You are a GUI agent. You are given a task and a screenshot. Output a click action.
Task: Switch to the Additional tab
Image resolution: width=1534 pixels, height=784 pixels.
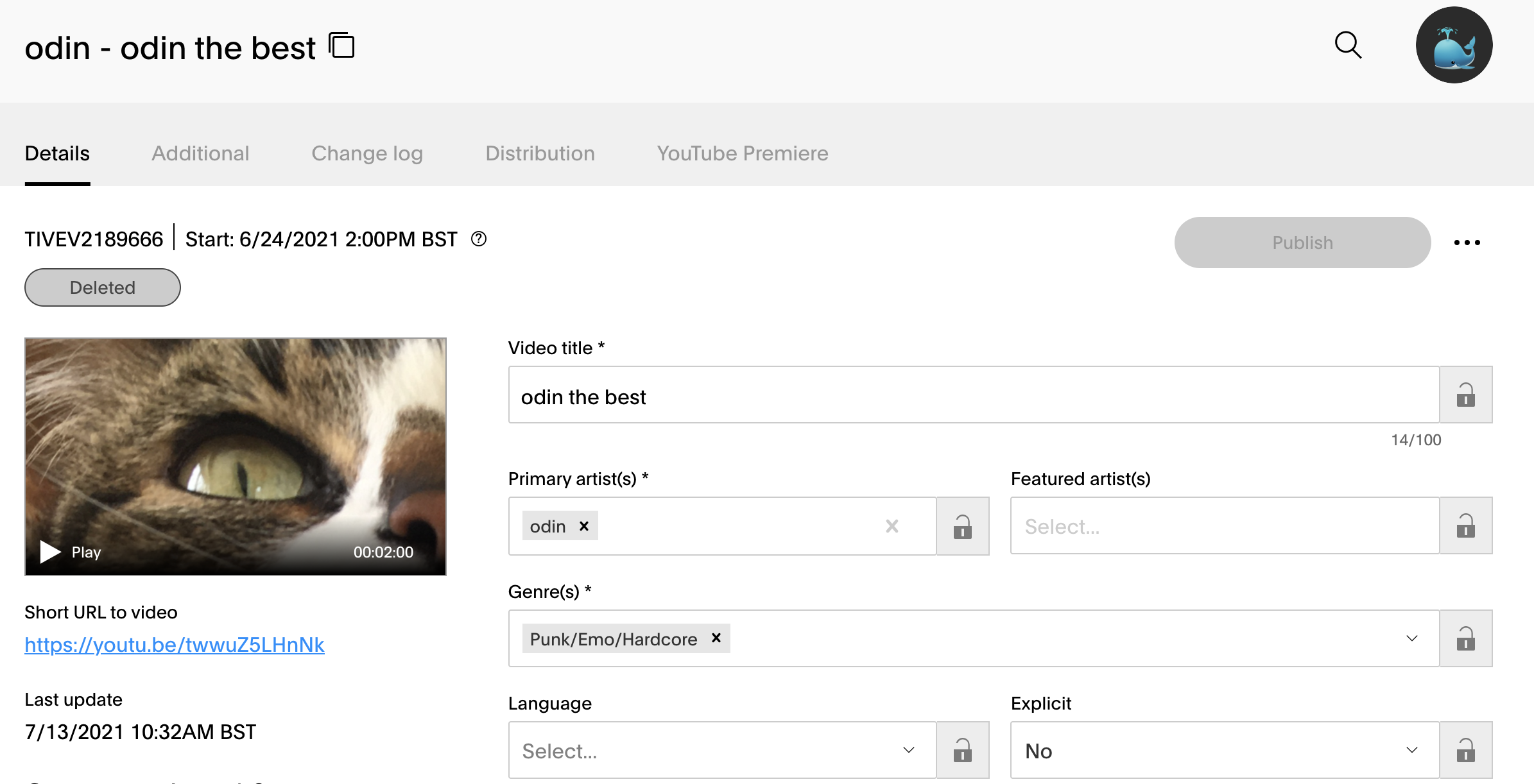pos(200,153)
